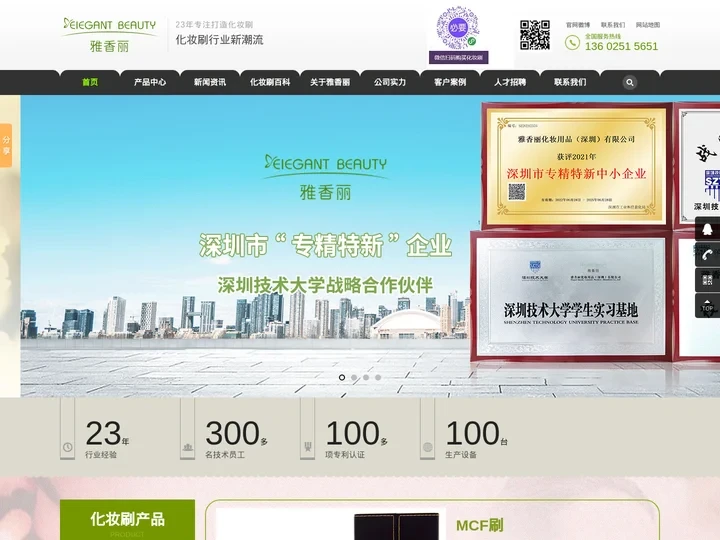
Task: Click the purple WeChat mini-program QR code
Action: (458, 28)
